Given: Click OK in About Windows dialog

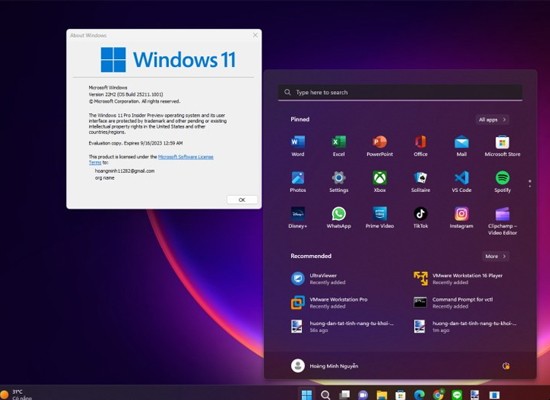Looking at the screenshot, I should [242, 200].
